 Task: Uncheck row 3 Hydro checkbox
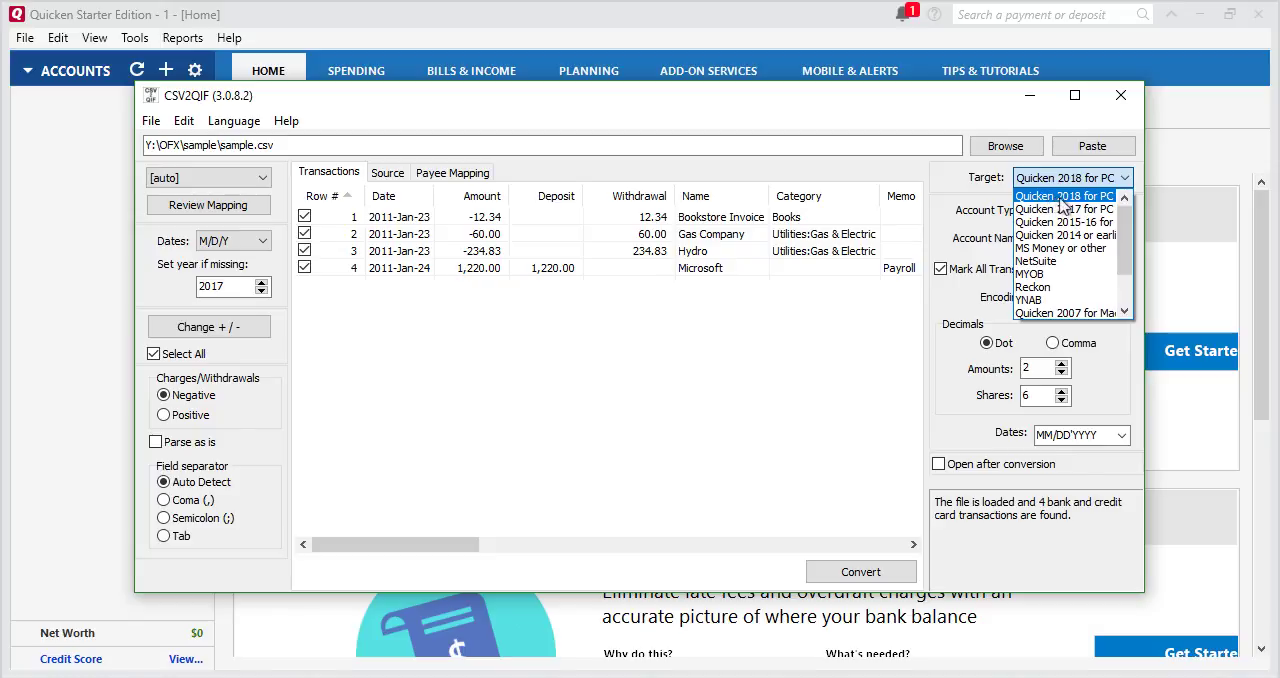click(305, 250)
